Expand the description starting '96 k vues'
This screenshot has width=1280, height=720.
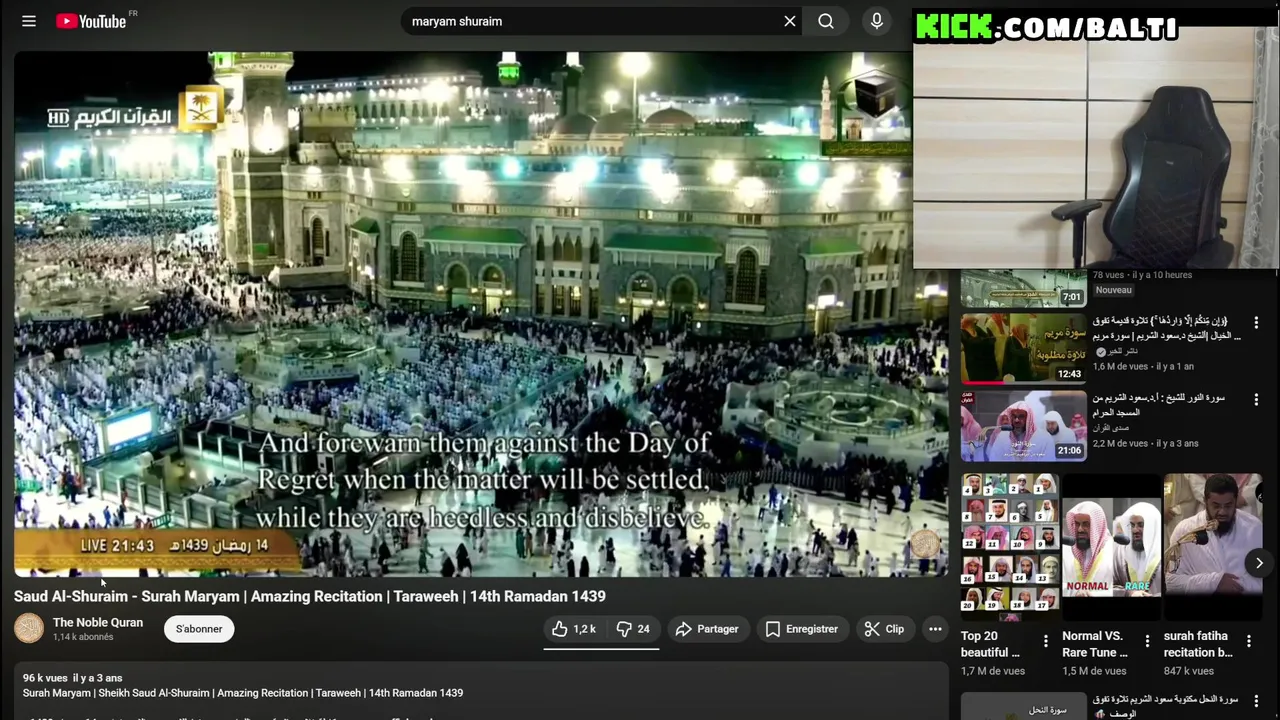tap(481, 692)
